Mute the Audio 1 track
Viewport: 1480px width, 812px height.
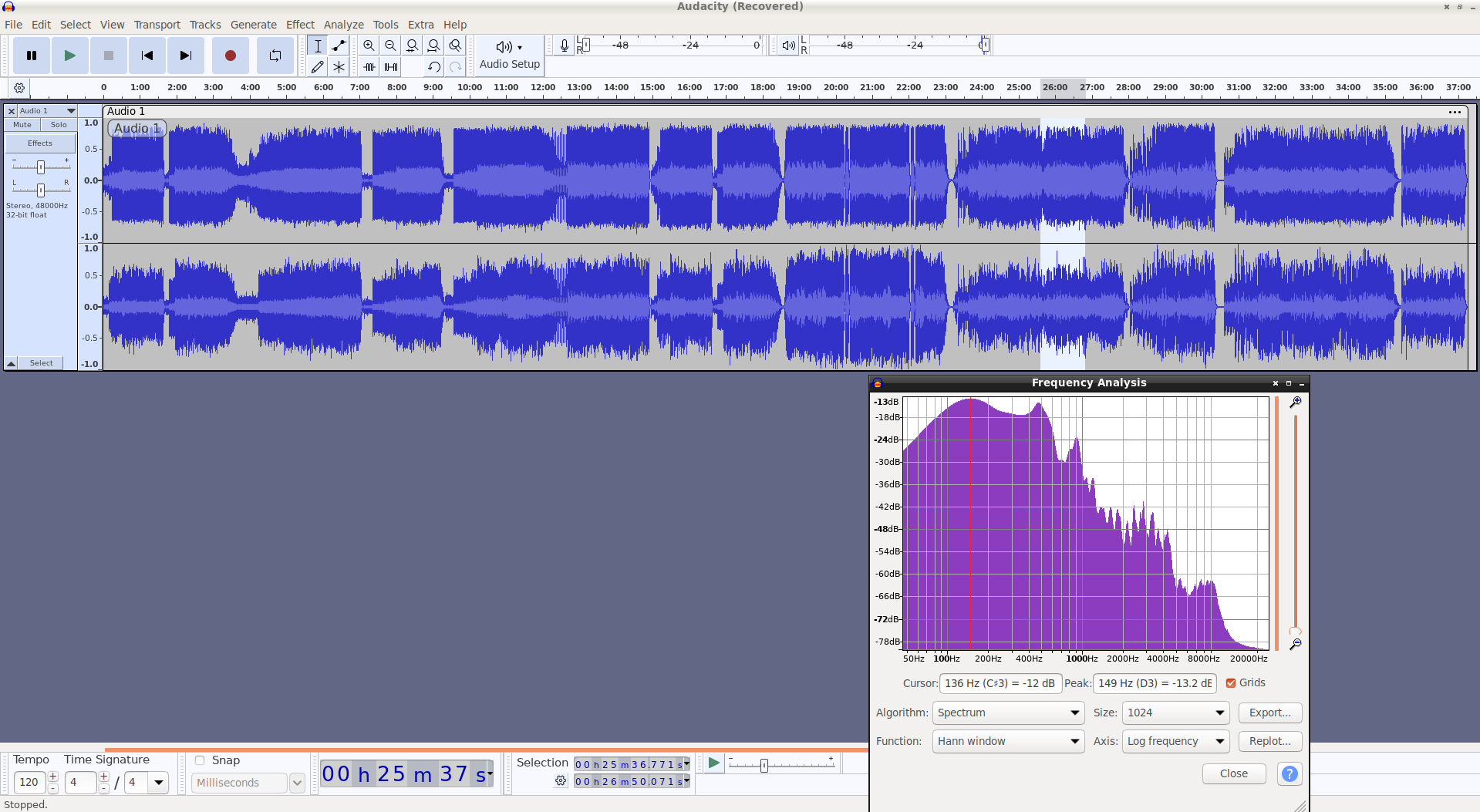[x=22, y=125]
